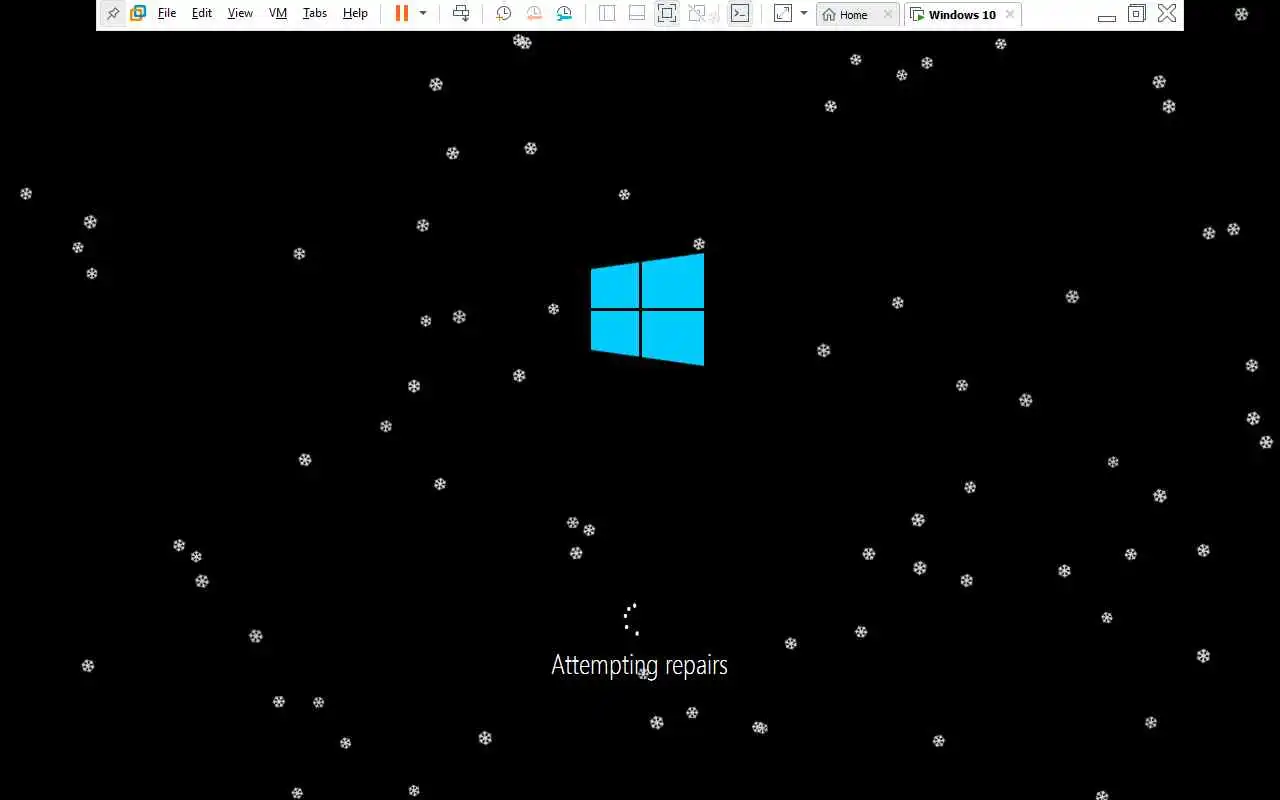Click the 'Attempting repairs' text
The width and height of the screenshot is (1280, 800).
(x=640, y=665)
